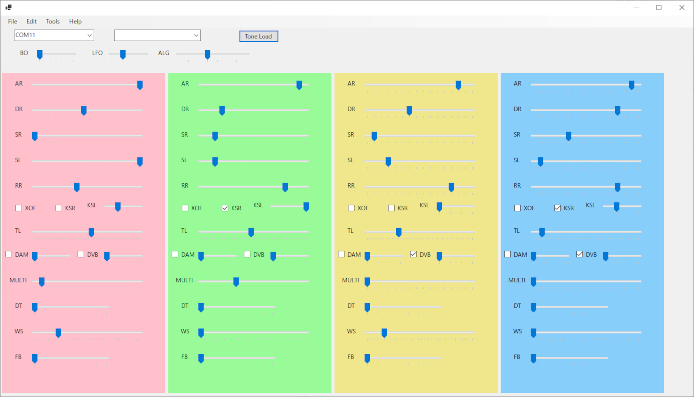Click the SL slider handle in pink panel
The height and width of the screenshot is (397, 694).
point(140,162)
